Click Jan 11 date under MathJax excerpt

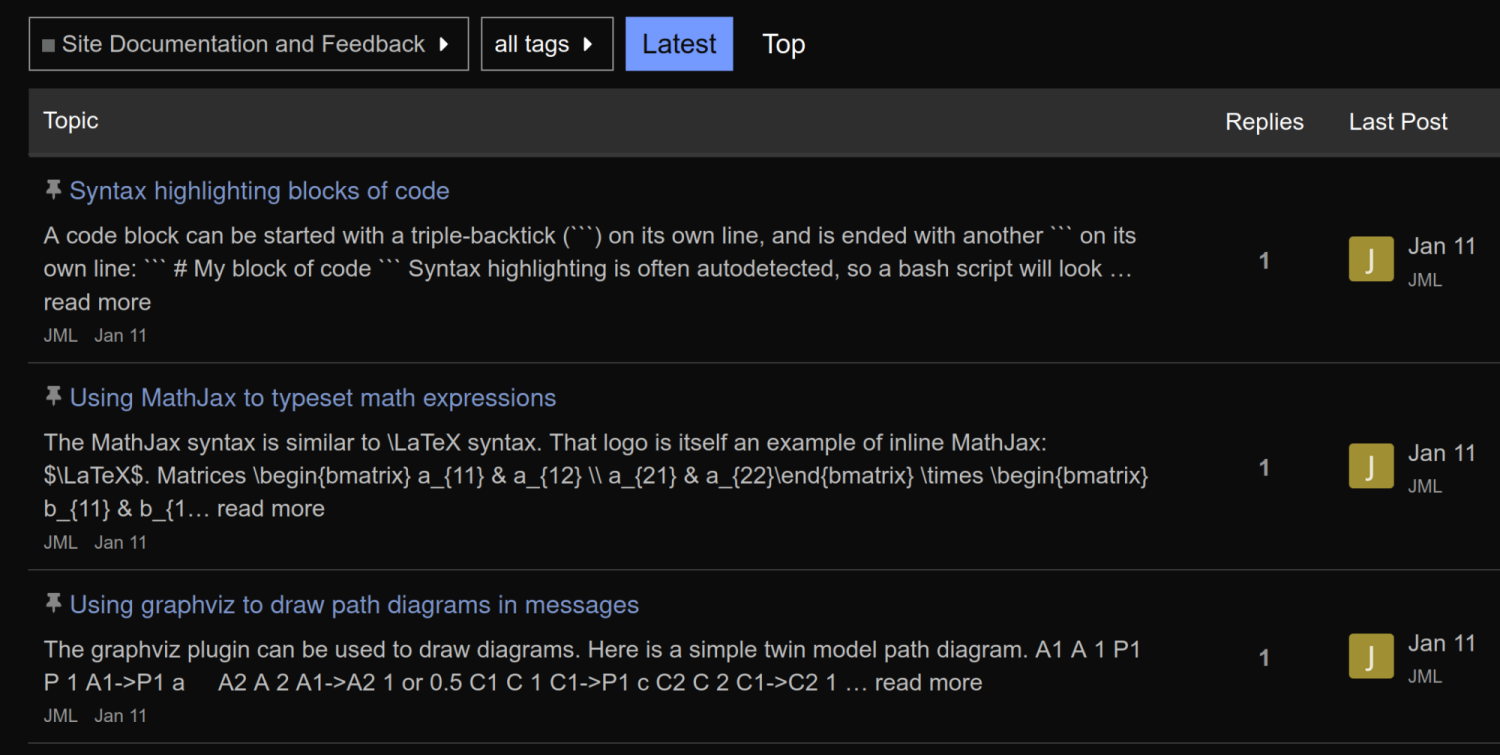click(x=120, y=543)
